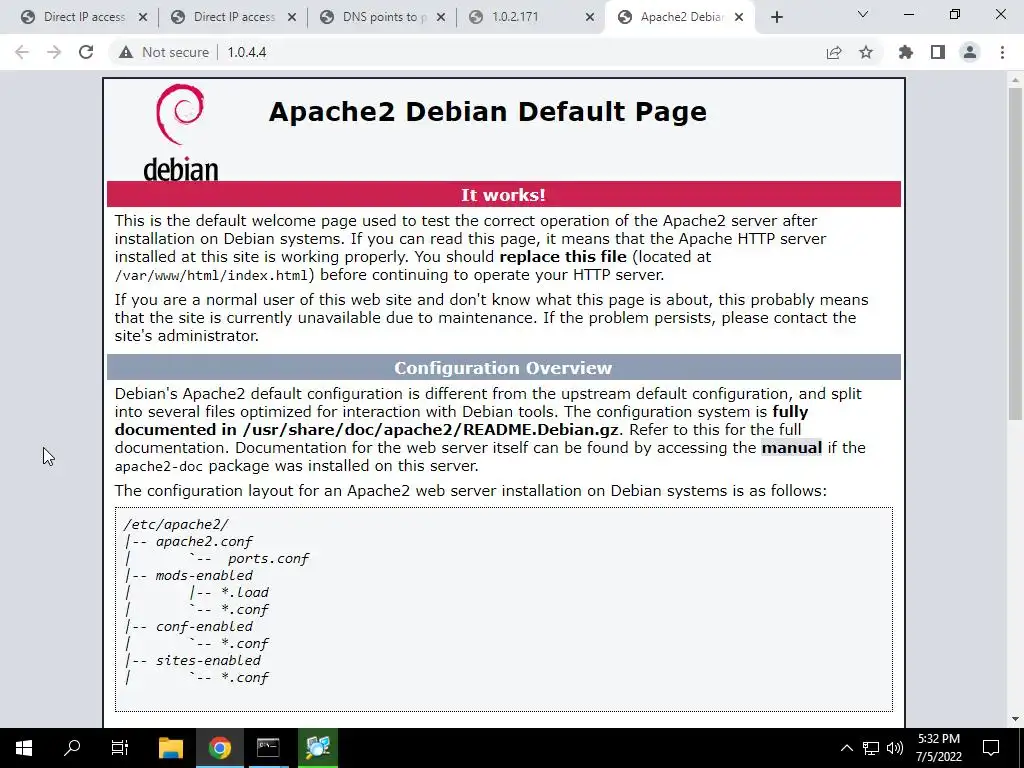The image size is (1024, 768).
Task: Click the sites-enabled entry in the tree
Action: (x=208, y=660)
